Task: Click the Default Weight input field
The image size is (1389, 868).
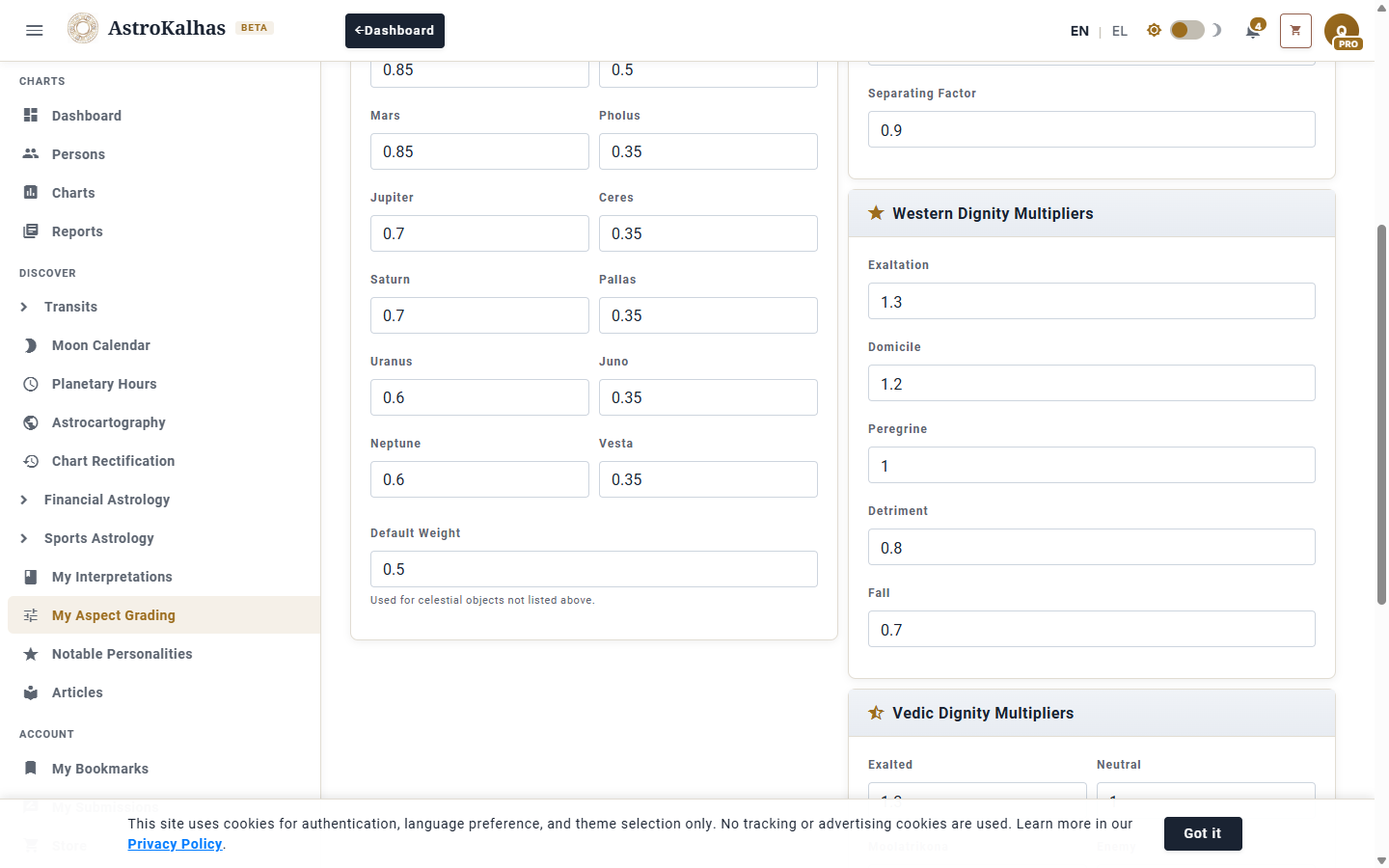Action: coord(593,569)
